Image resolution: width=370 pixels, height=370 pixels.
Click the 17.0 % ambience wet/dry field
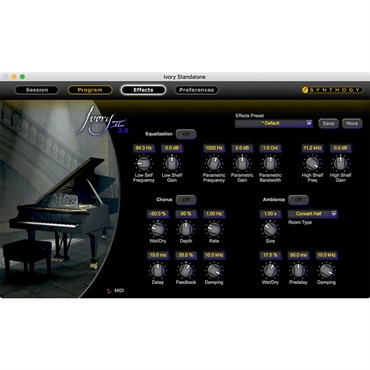pyautogui.click(x=270, y=255)
